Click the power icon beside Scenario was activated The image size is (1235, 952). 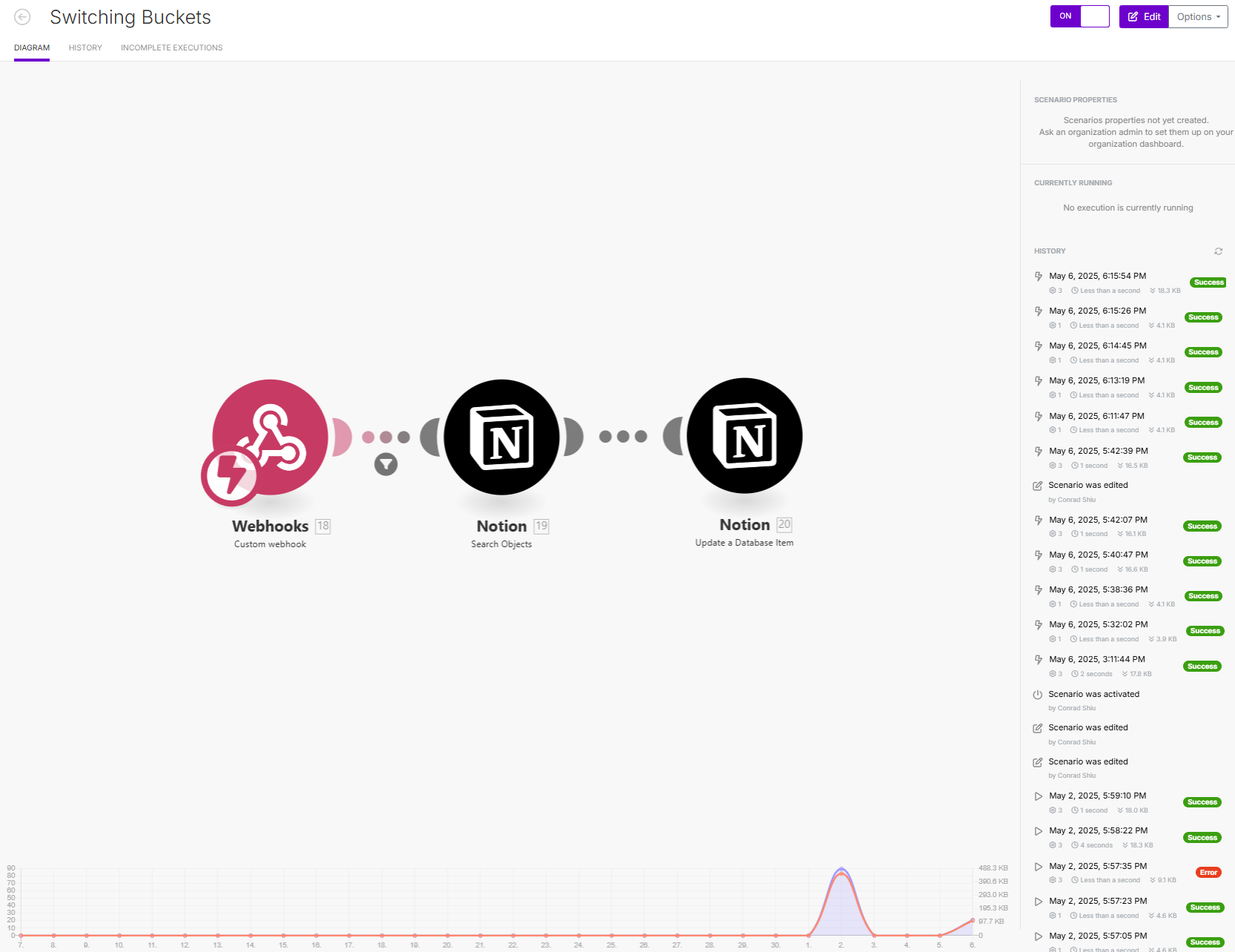[x=1038, y=695]
